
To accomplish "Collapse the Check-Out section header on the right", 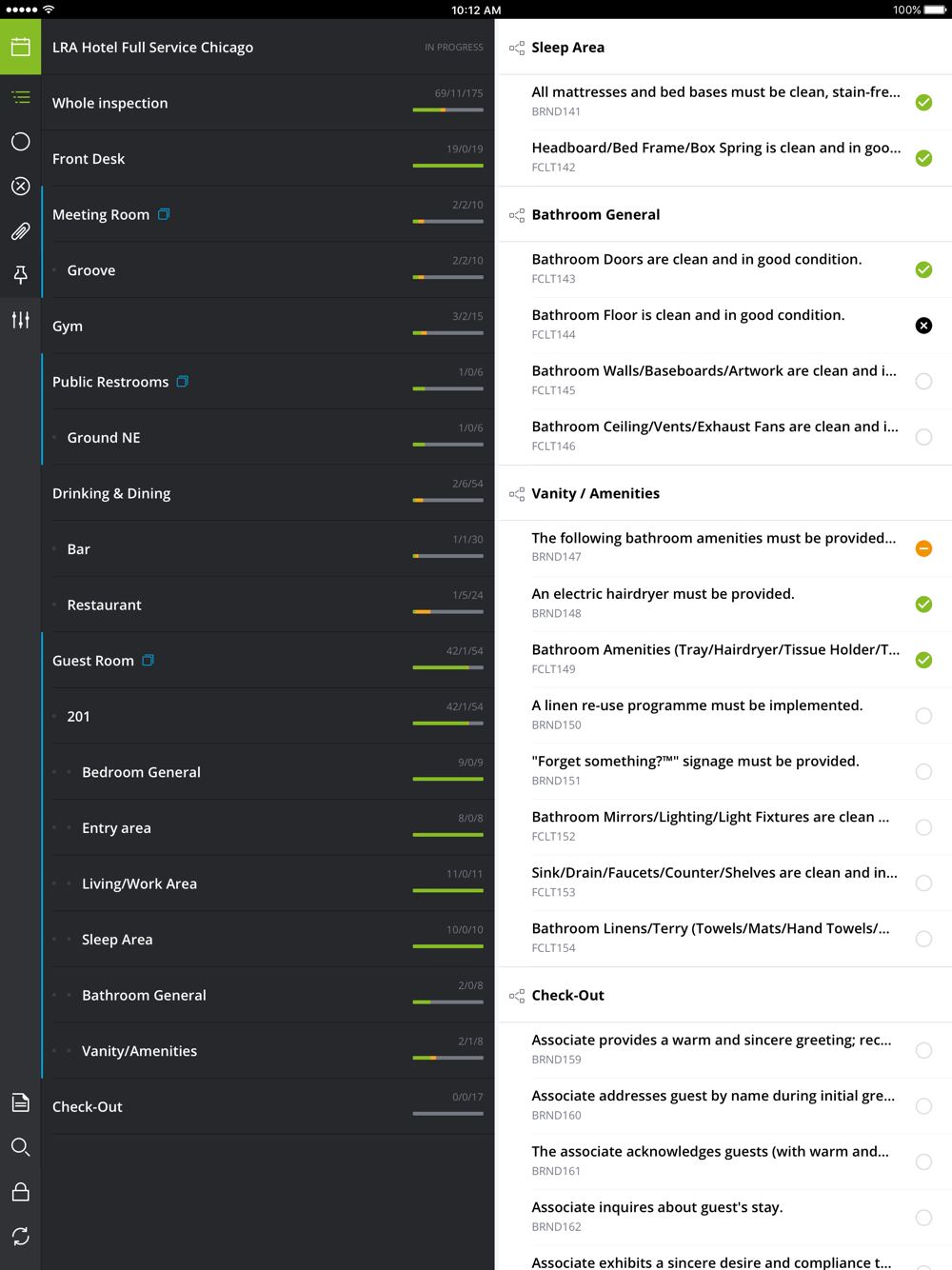I will click(568, 996).
